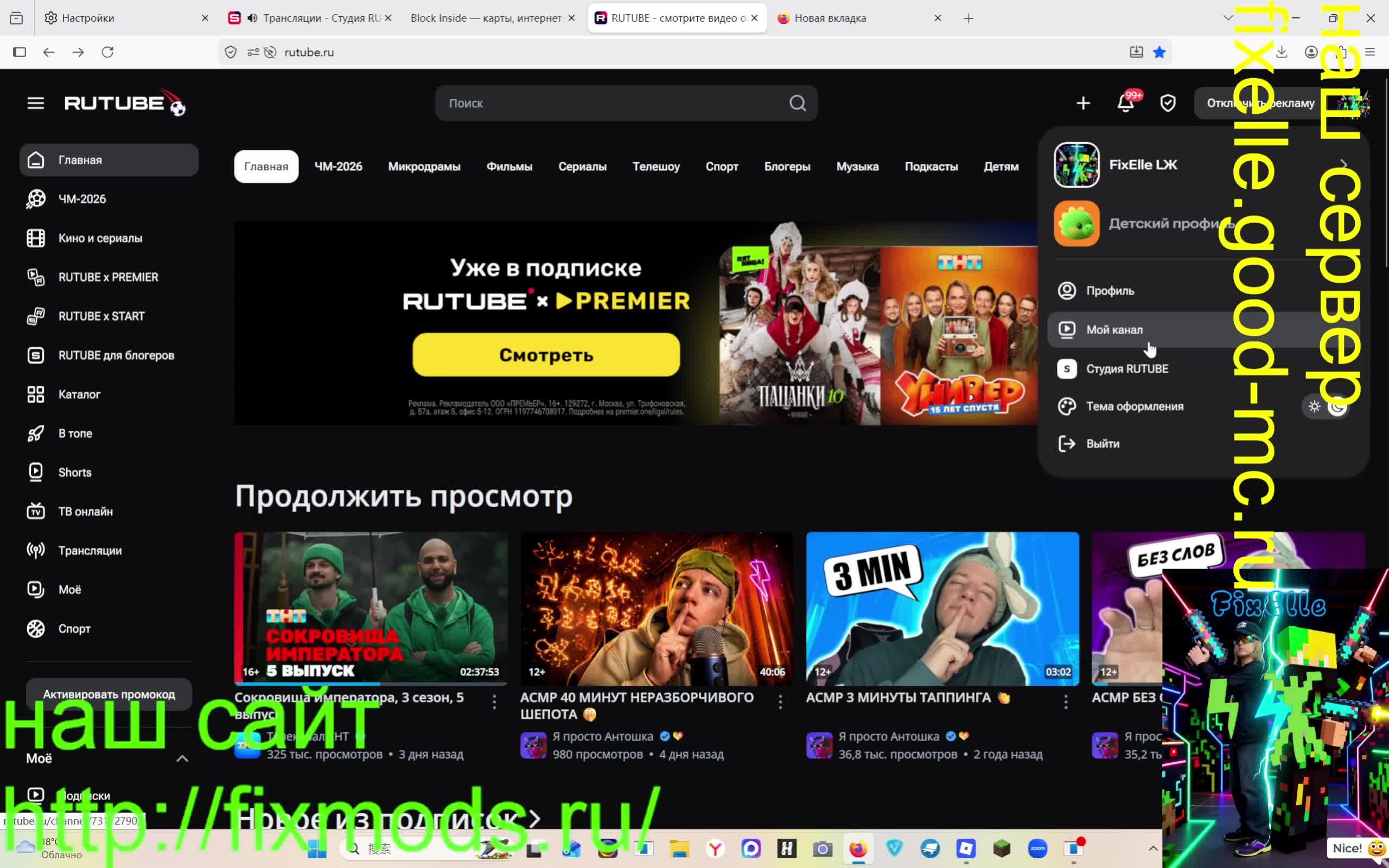
Task: Open Я просто Антошка channel under 40 минут video
Action: [x=603, y=737]
